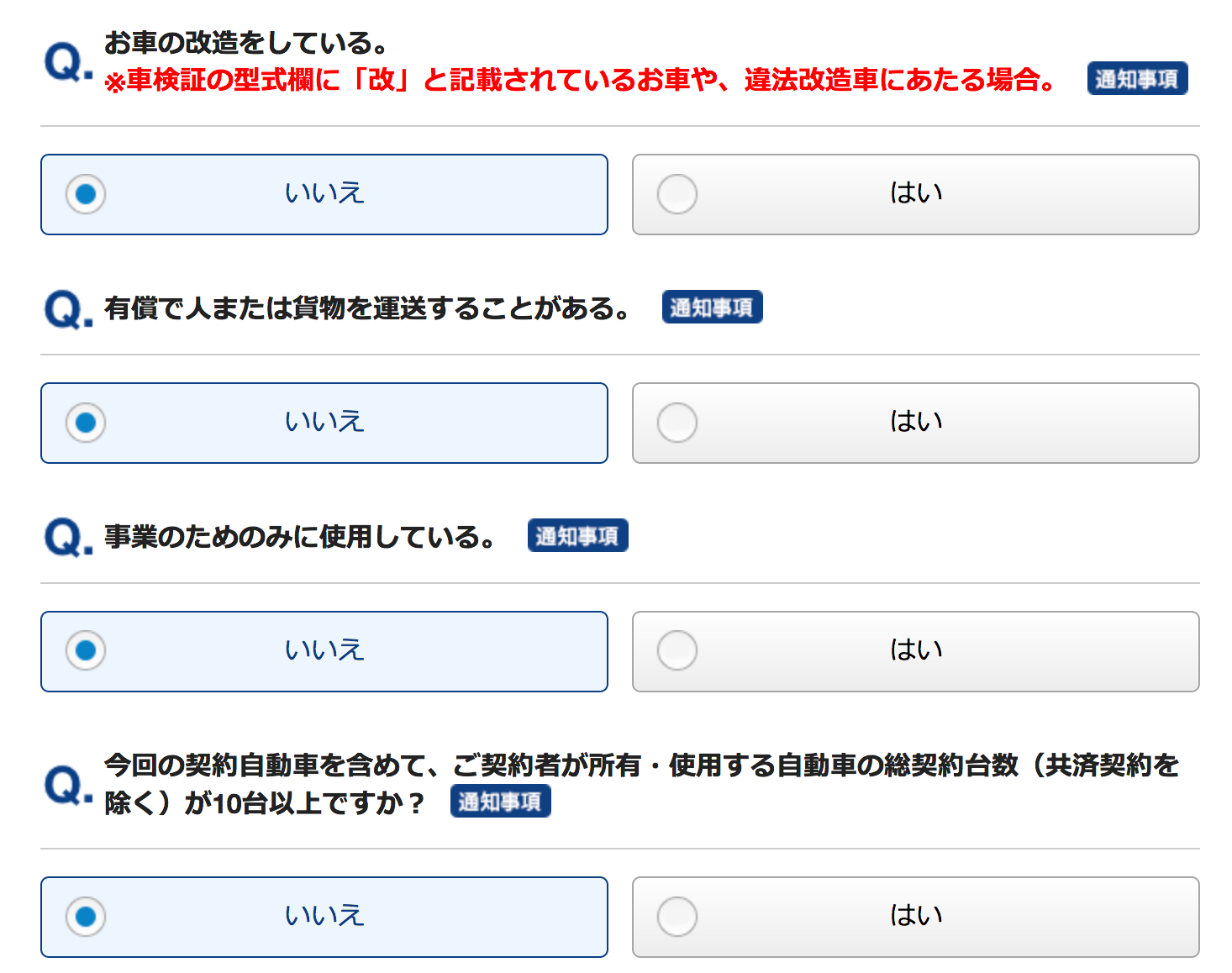Click the Q. icon for 有償で運送 question
Image resolution: width=1232 pixels, height=973 pixels.
point(67,309)
